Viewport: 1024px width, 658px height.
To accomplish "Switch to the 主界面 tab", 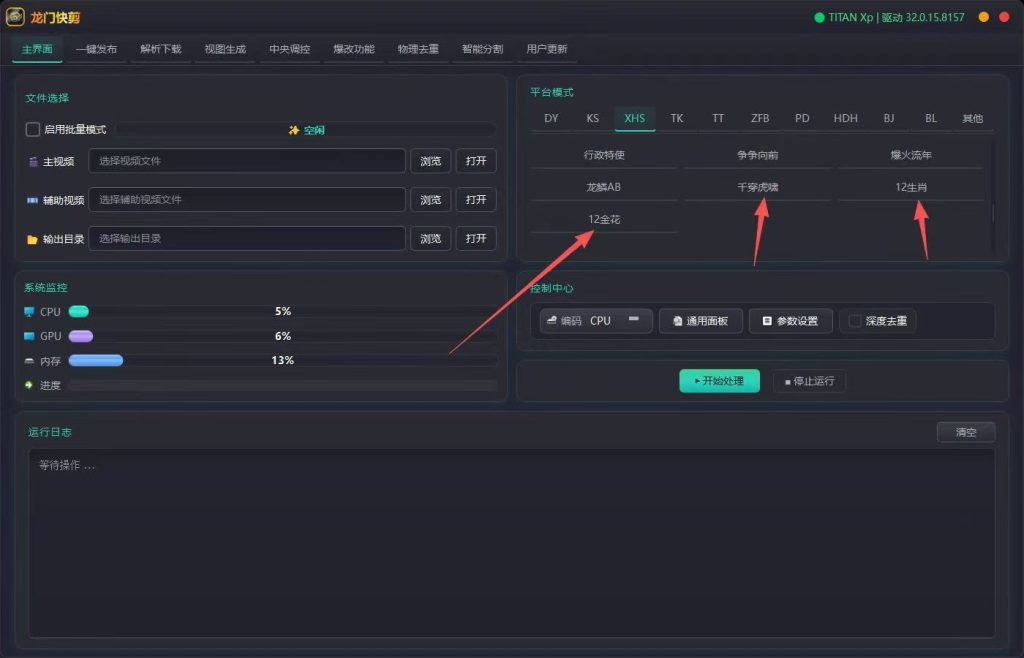I will point(37,49).
